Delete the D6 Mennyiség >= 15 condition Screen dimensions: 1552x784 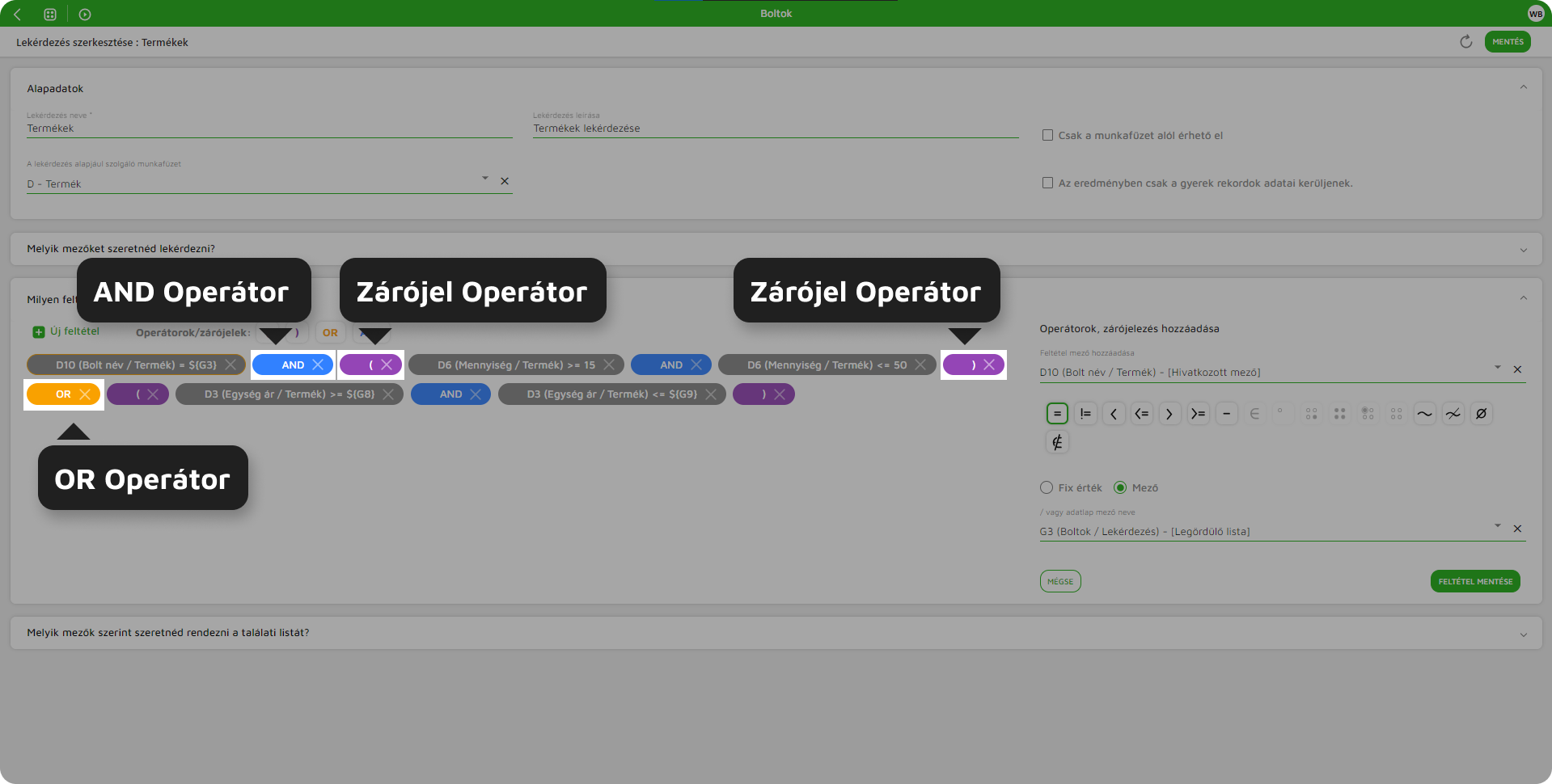609,365
